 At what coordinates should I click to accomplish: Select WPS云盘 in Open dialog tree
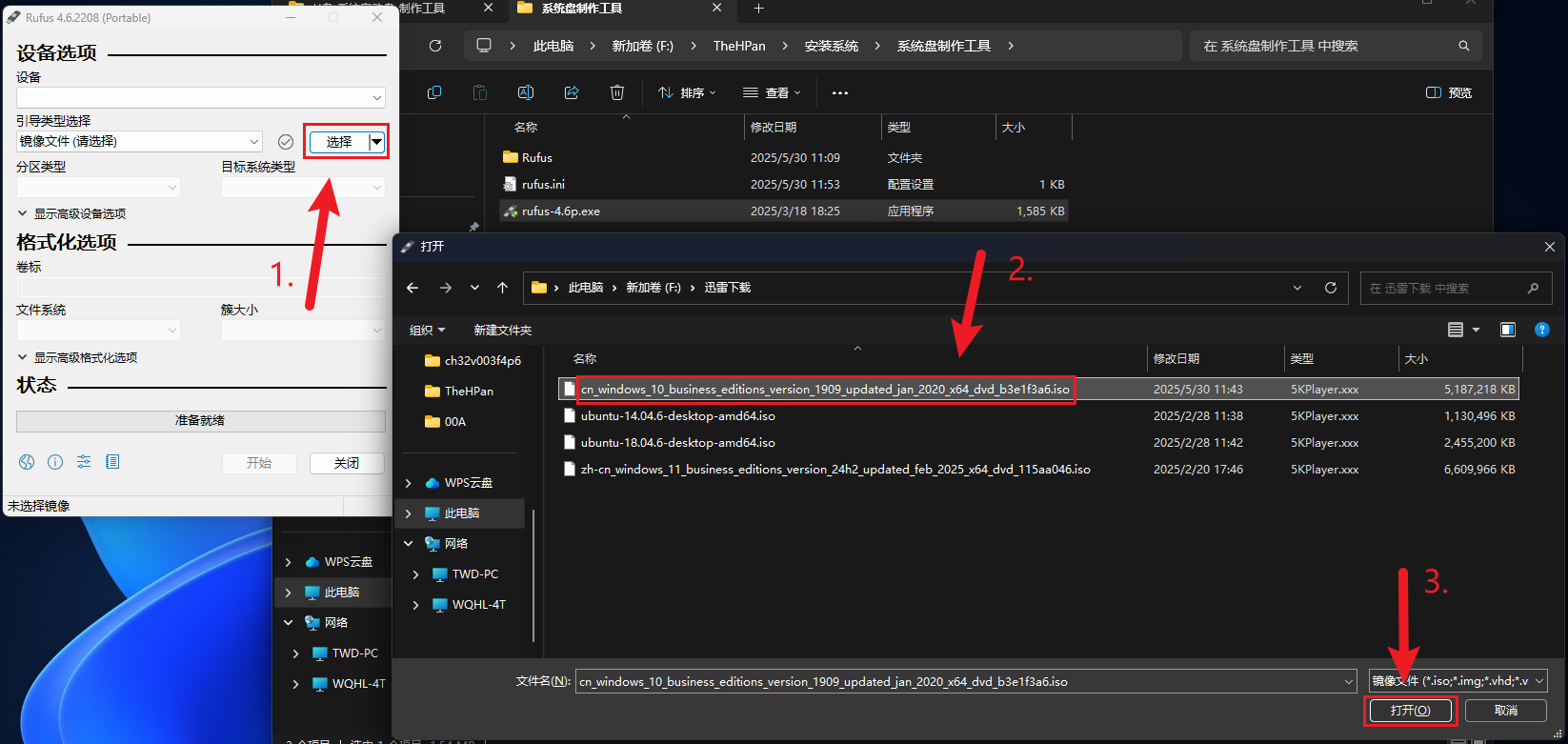click(x=459, y=483)
